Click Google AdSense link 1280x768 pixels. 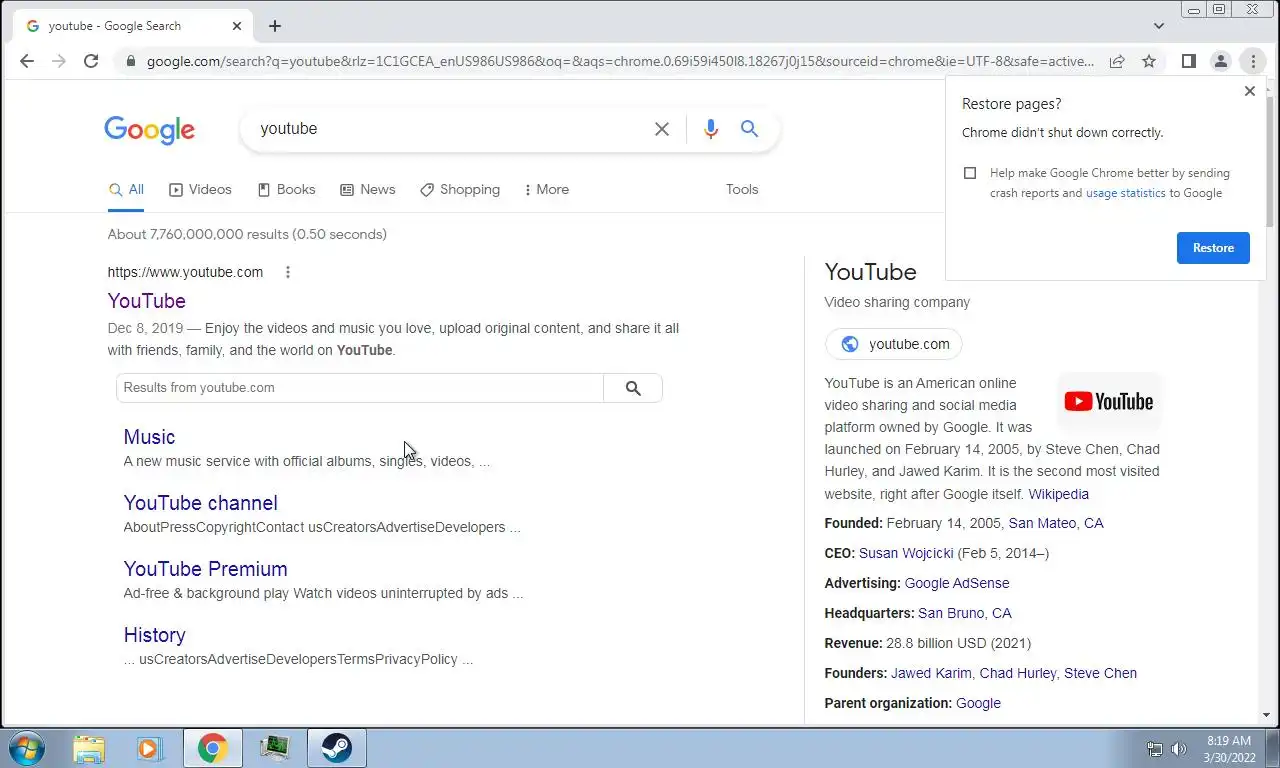click(x=957, y=583)
